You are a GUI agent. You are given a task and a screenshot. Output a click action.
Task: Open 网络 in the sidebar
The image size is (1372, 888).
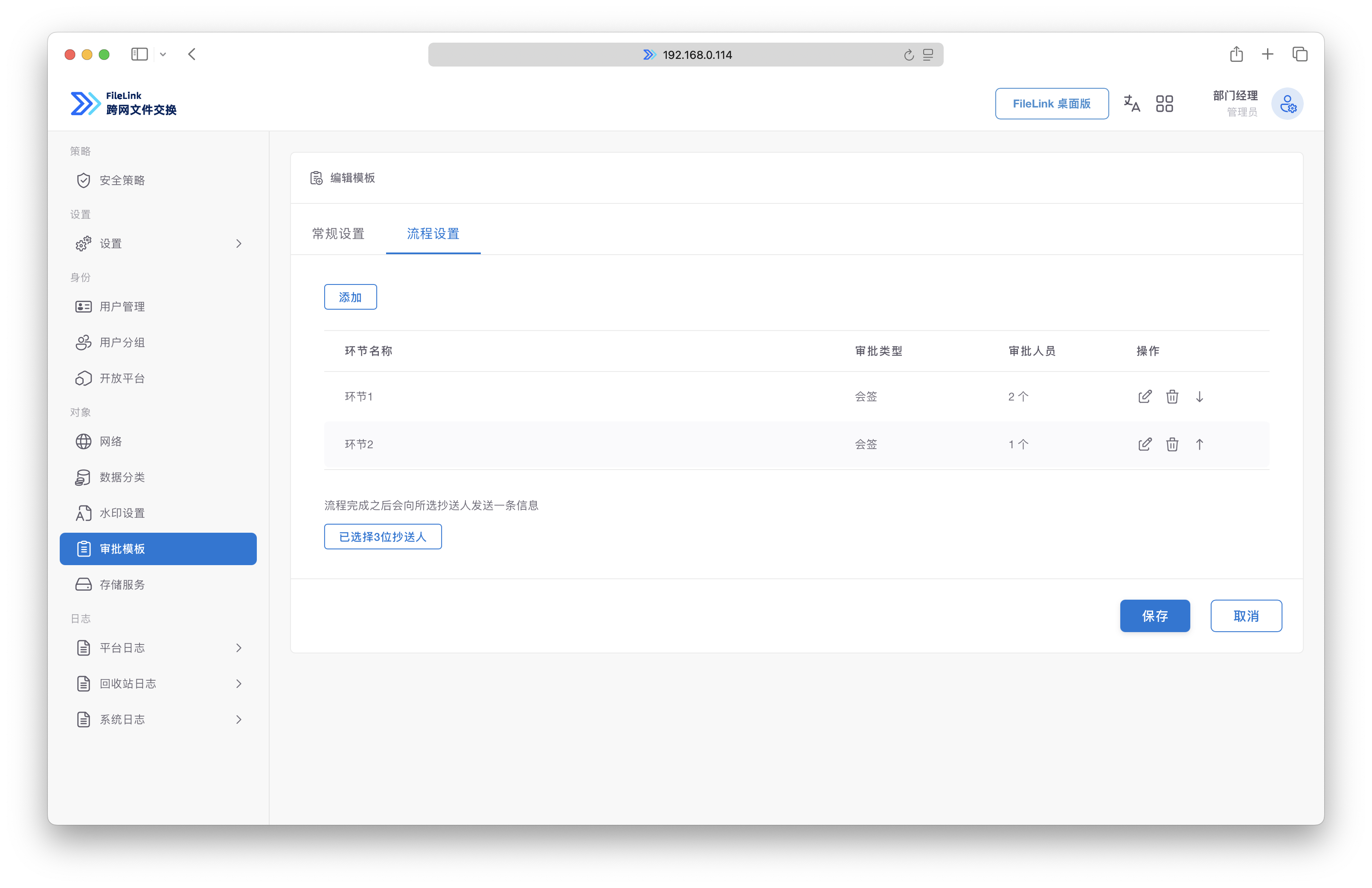158,441
